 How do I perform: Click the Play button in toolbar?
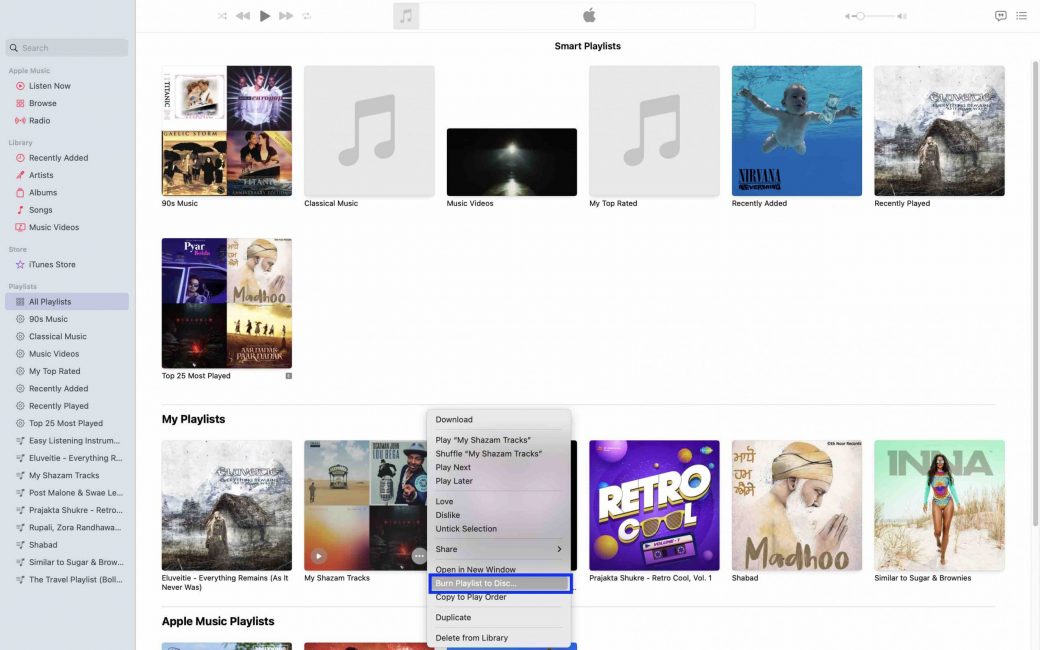(x=265, y=16)
